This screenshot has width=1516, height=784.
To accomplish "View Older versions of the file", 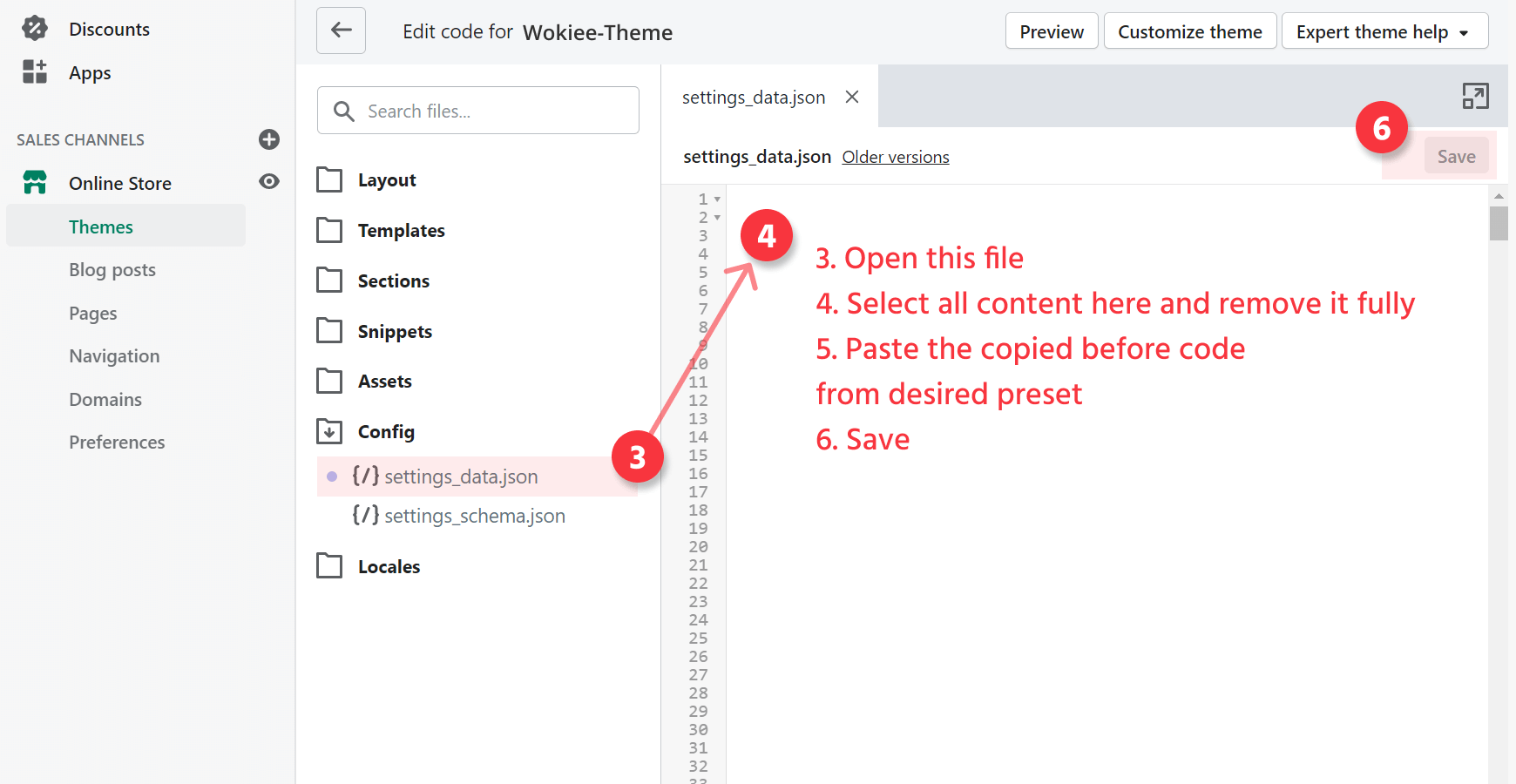I will coord(896,157).
